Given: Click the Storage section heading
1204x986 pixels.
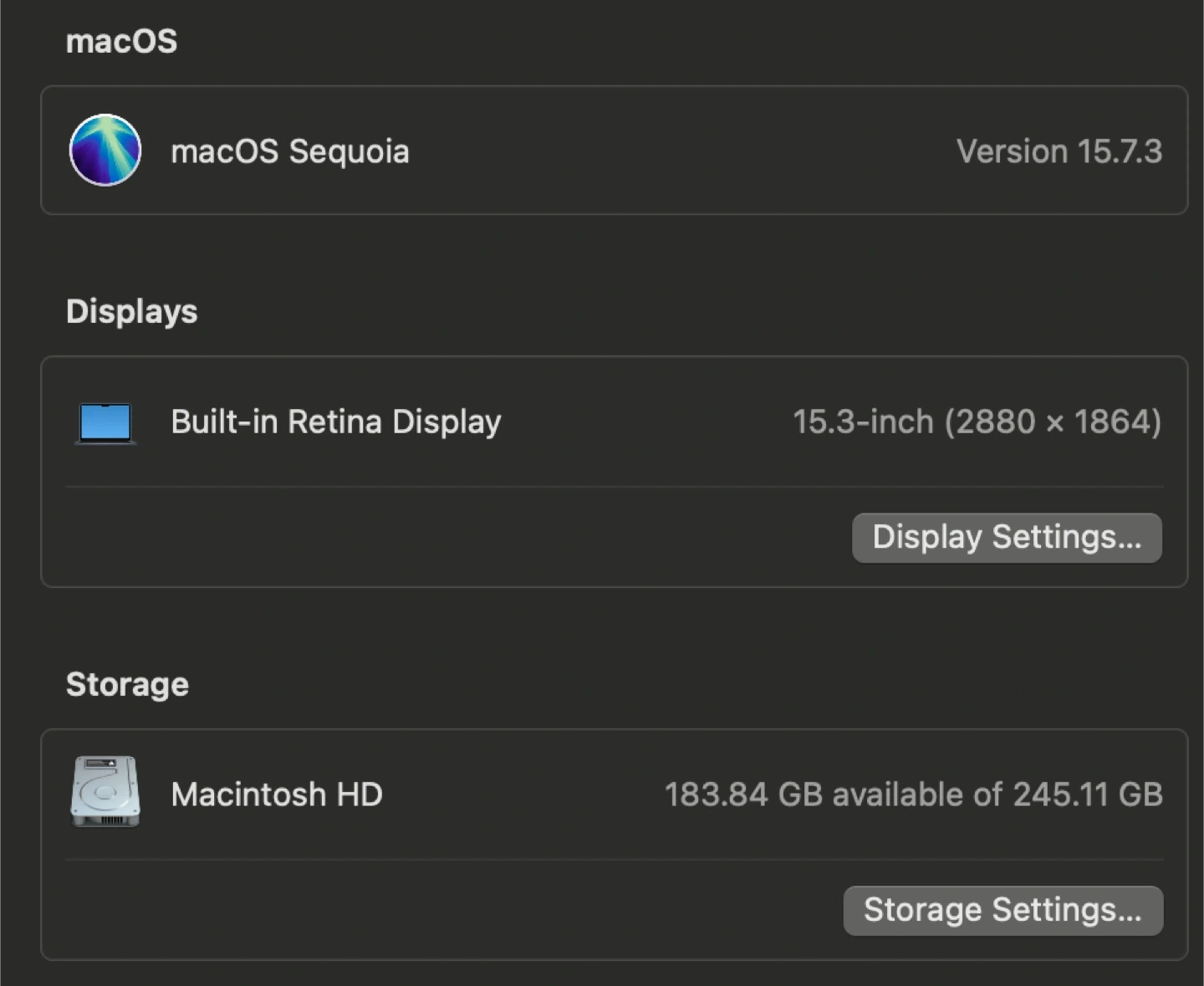Looking at the screenshot, I should pos(127,684).
